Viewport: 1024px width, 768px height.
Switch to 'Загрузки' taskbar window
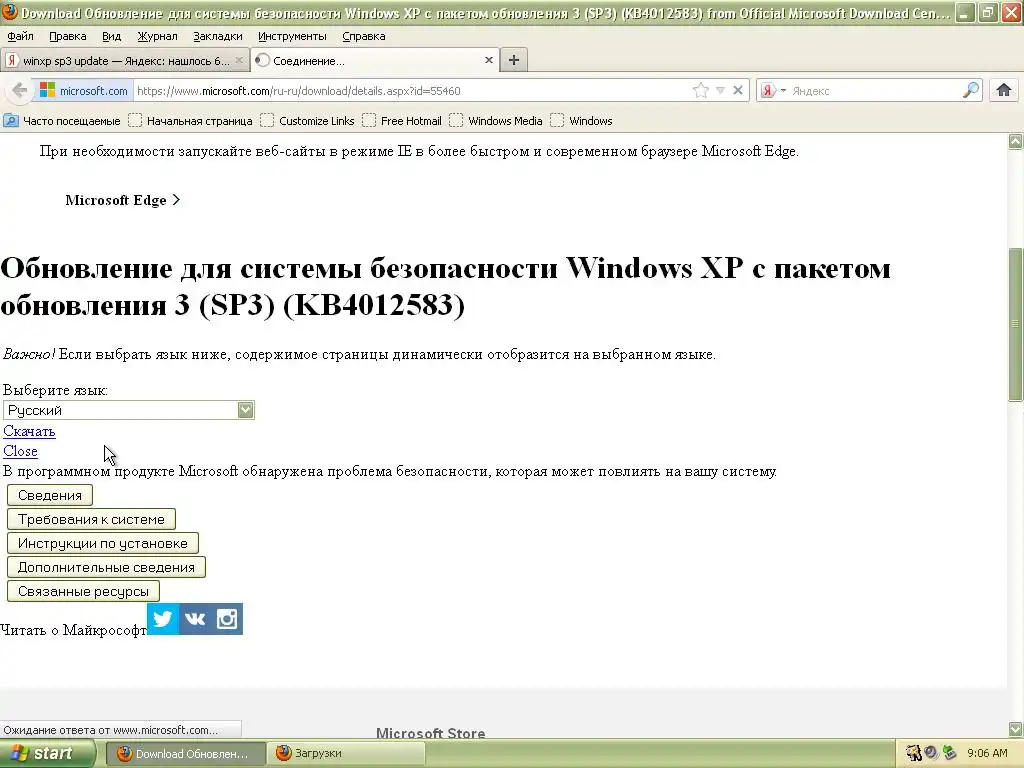(346, 753)
